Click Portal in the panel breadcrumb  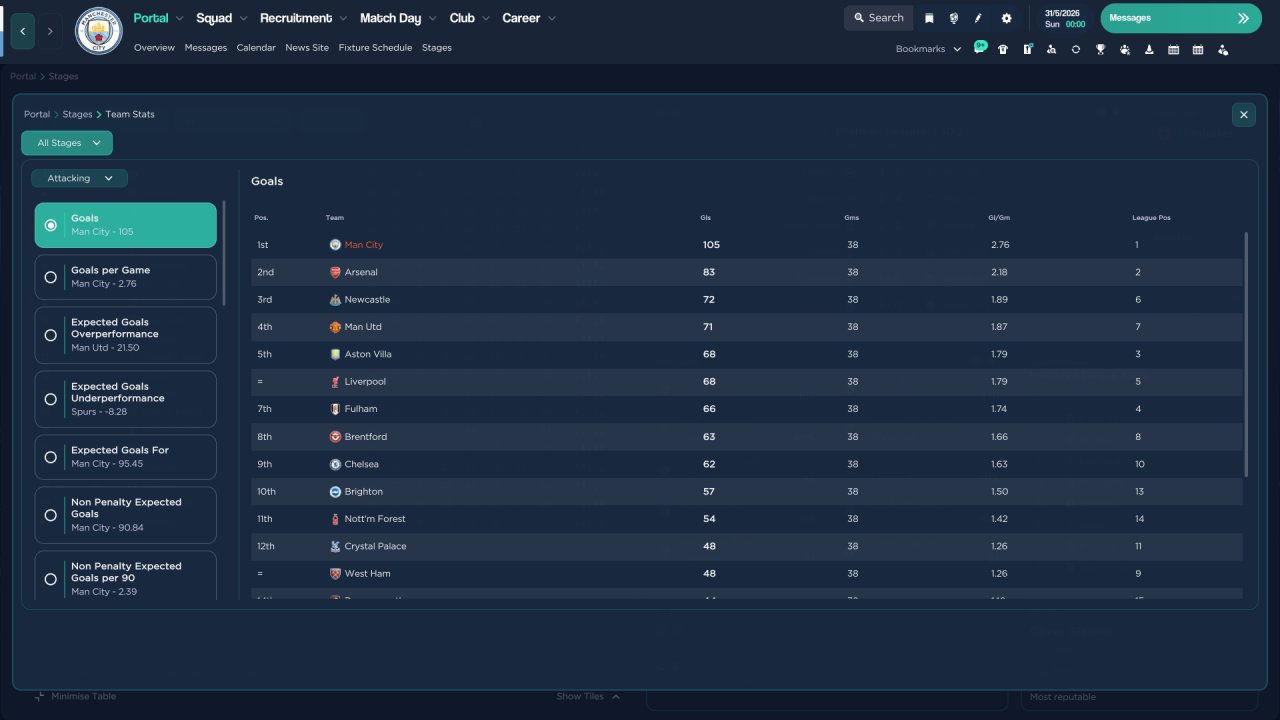pyautogui.click(x=37, y=114)
